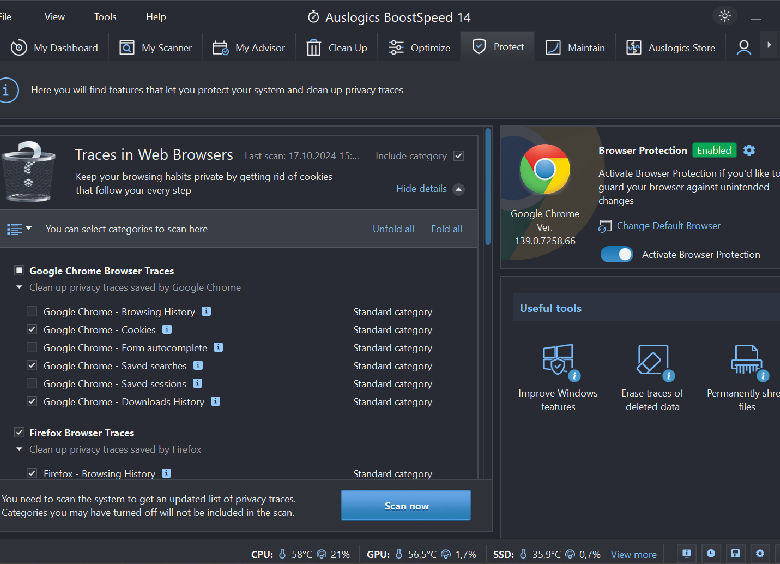780x564 pixels.
Task: Click the blue info circle icon
Action: [x=6, y=91]
